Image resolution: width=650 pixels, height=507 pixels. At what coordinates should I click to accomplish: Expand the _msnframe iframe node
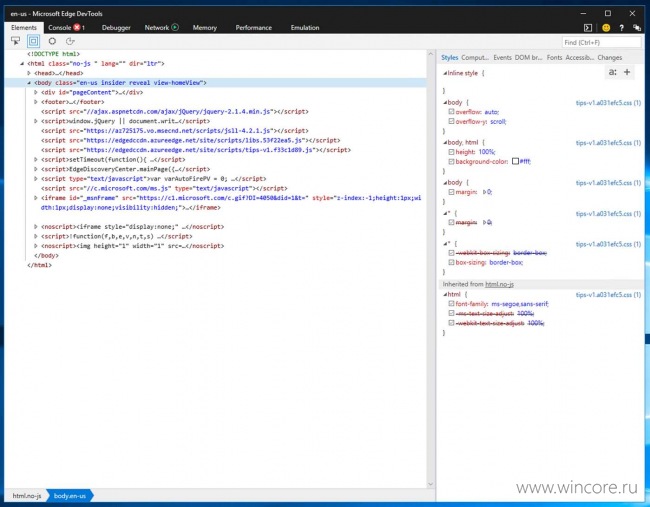(36, 198)
